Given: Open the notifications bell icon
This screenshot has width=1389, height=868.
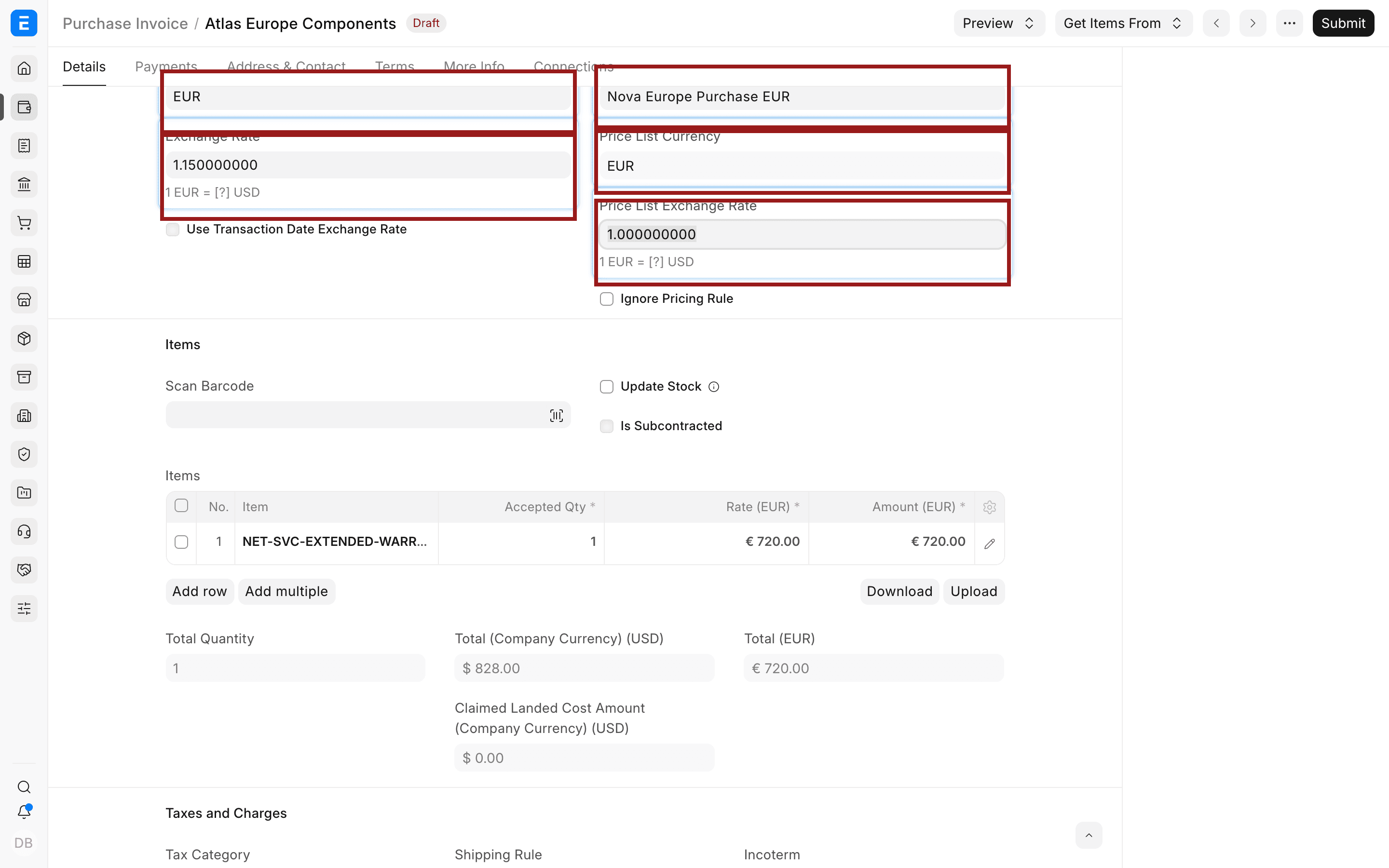Looking at the screenshot, I should click(x=24, y=812).
